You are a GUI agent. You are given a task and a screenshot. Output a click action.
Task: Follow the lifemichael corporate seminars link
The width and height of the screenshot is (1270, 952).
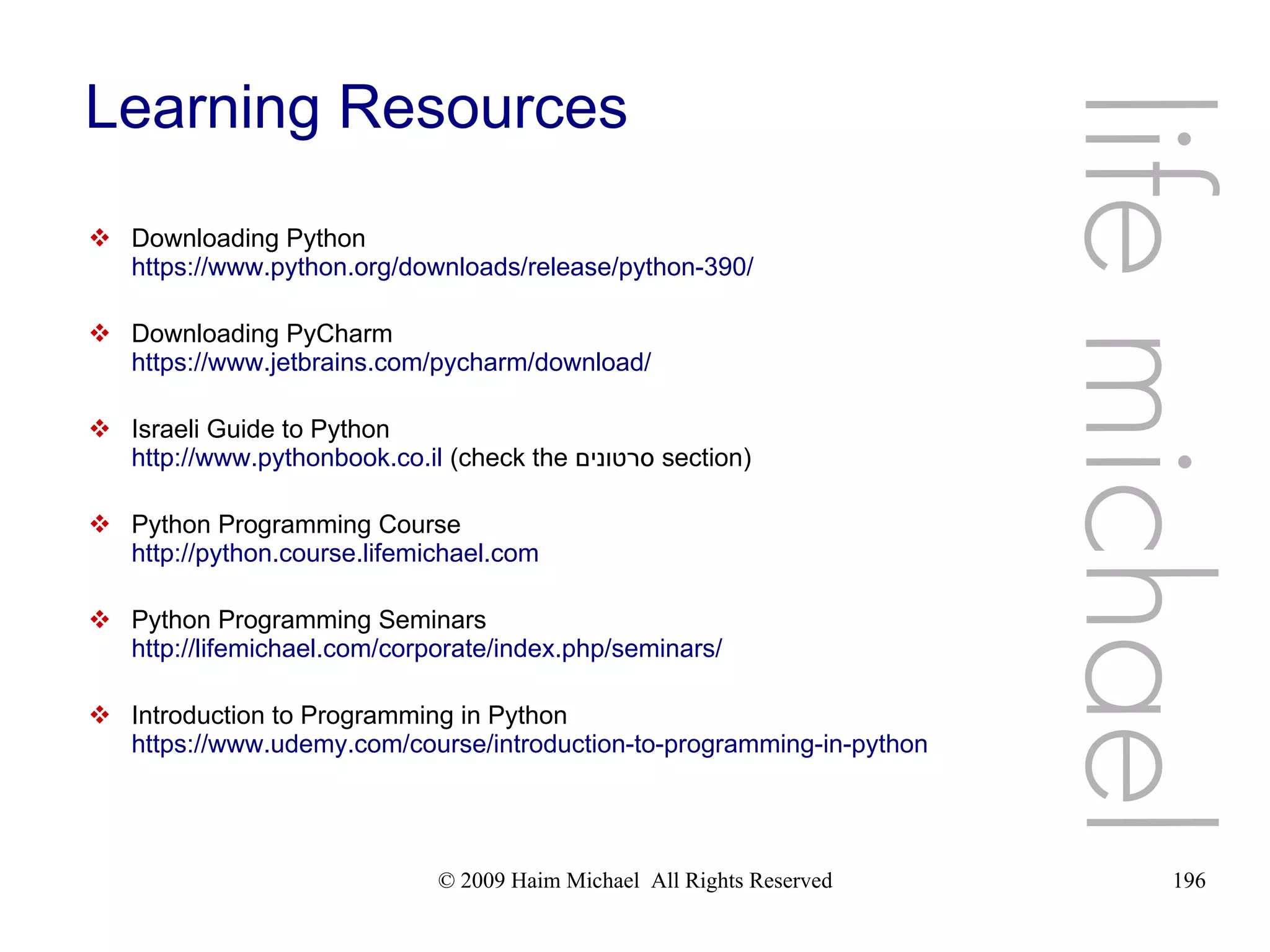[427, 649]
